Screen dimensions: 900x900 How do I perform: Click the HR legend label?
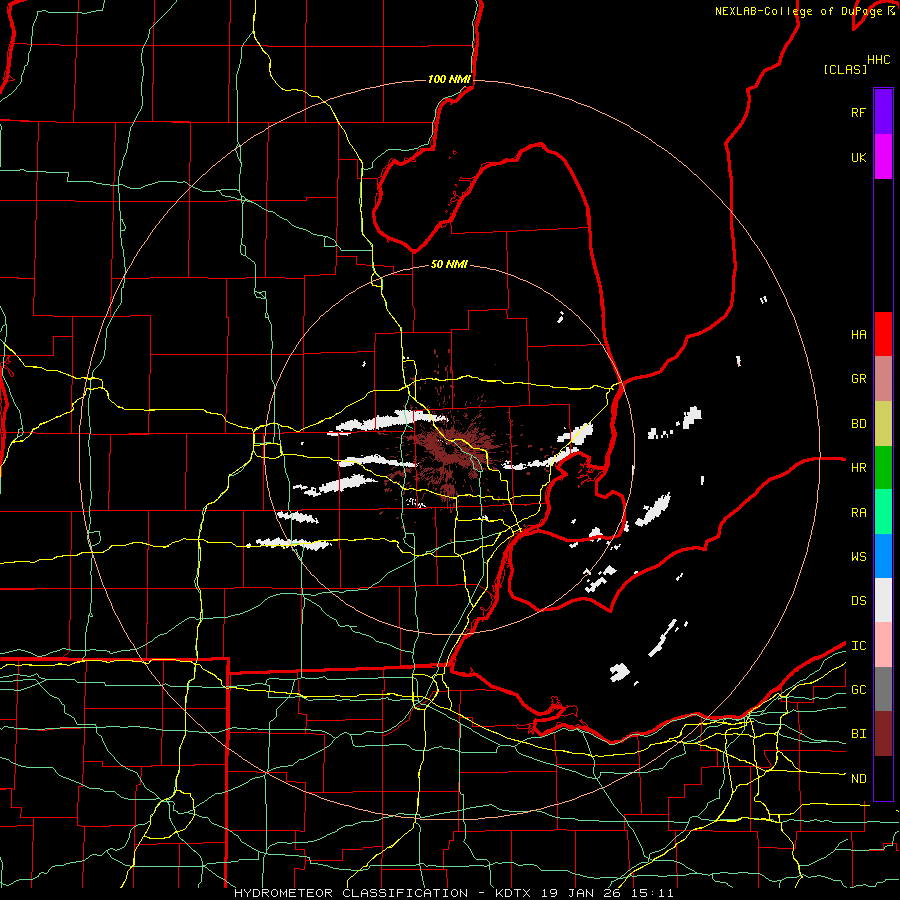[858, 468]
